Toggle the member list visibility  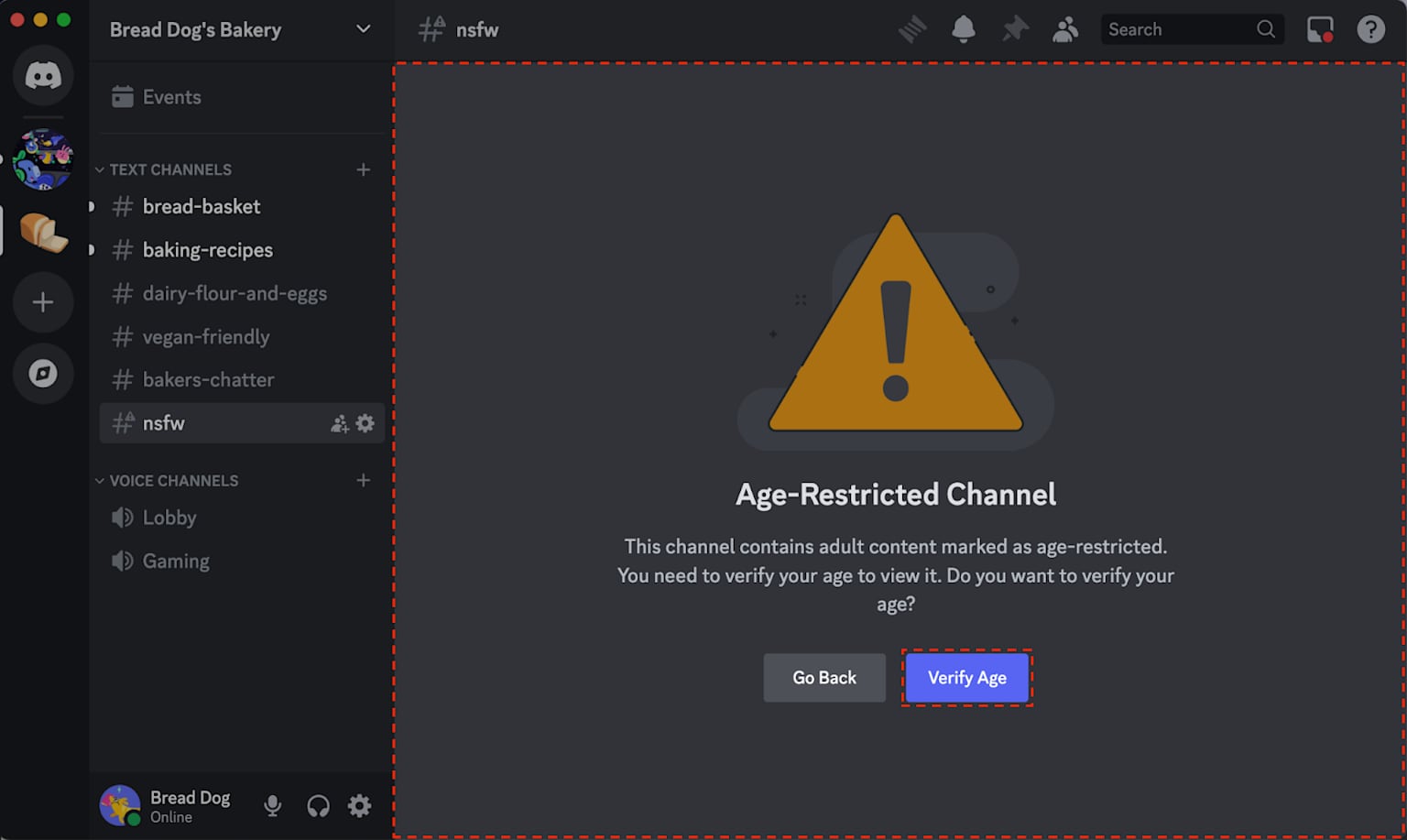[x=1065, y=28]
